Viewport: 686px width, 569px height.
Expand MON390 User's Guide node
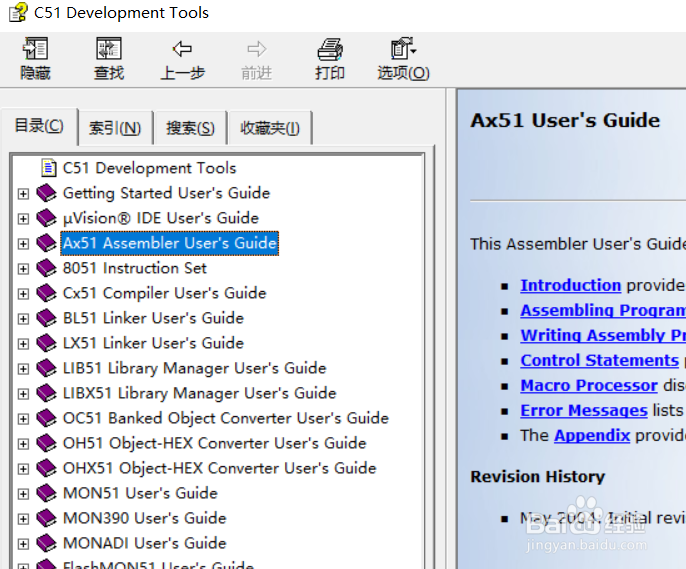point(23,519)
